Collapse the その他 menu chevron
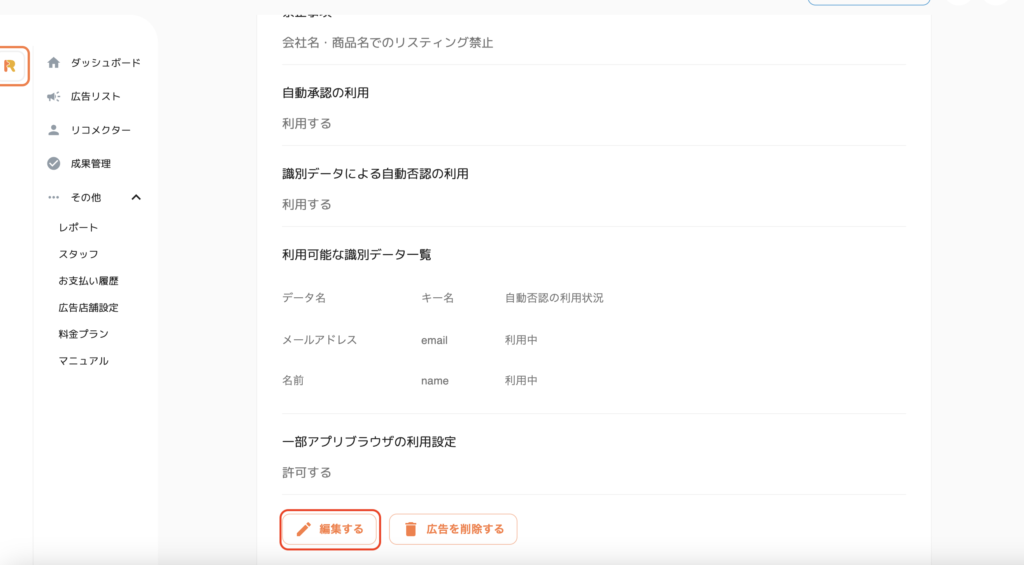The width and height of the screenshot is (1024, 565). [x=136, y=197]
